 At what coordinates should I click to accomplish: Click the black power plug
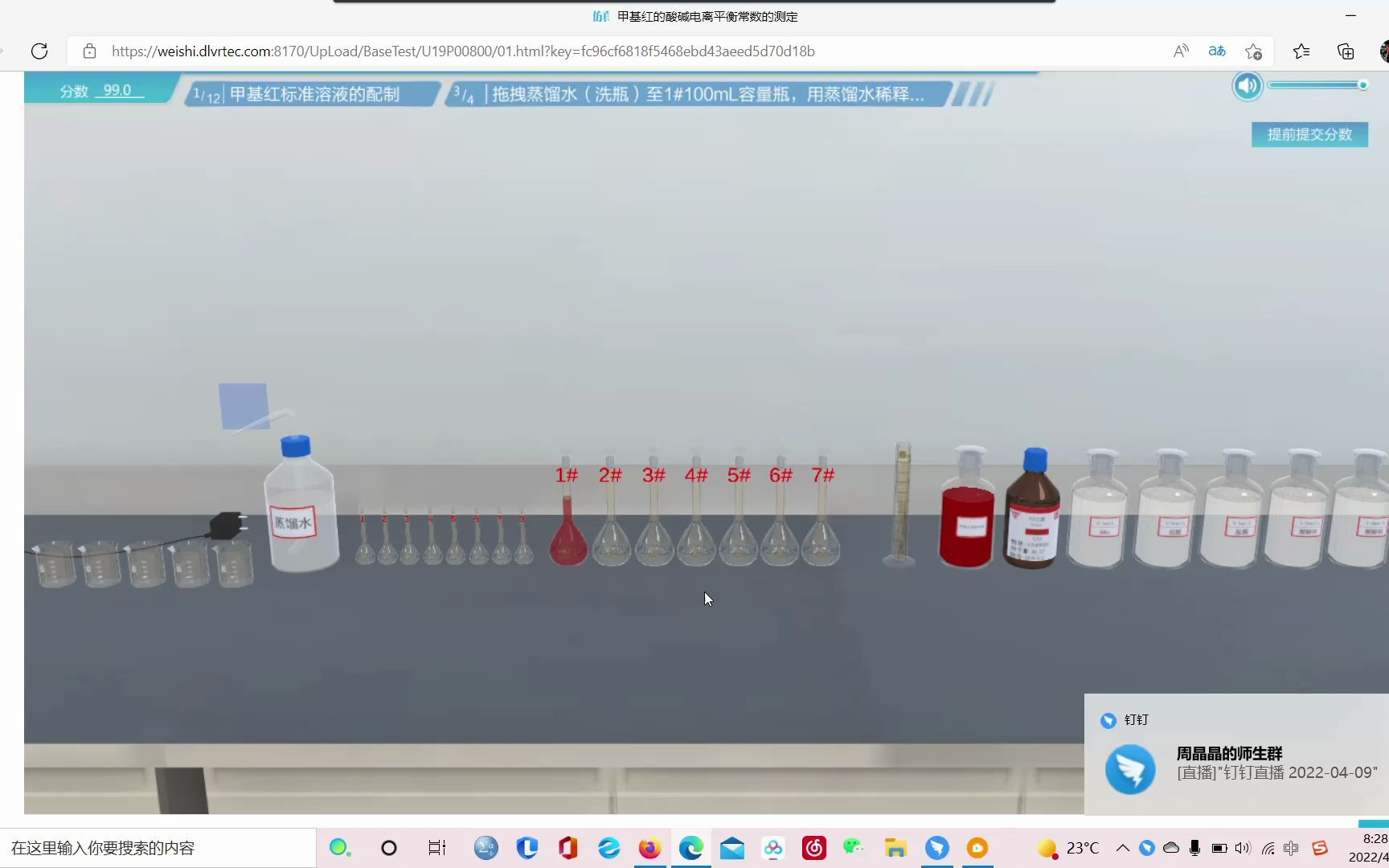click(x=227, y=526)
